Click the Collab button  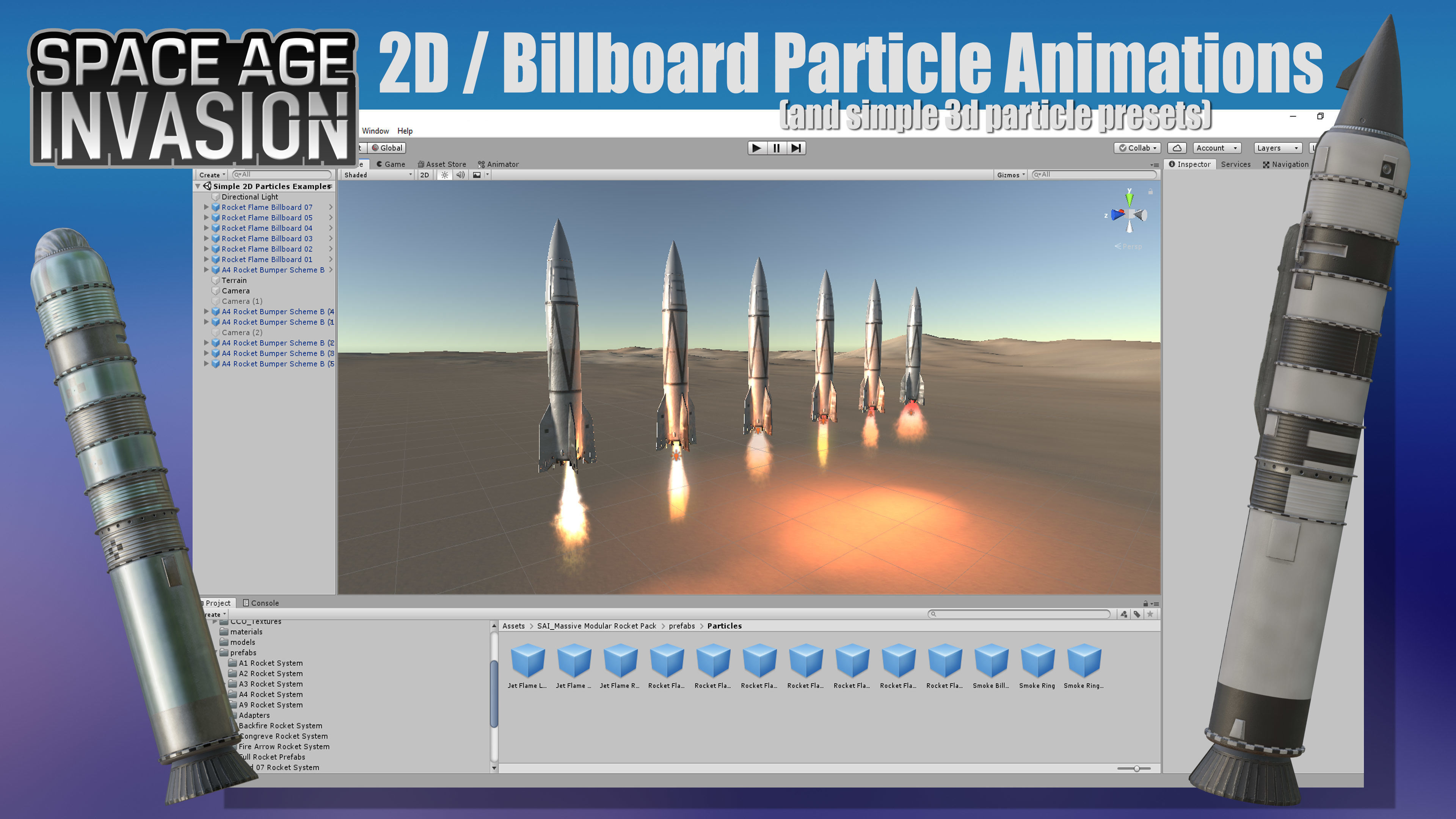pyautogui.click(x=1137, y=148)
